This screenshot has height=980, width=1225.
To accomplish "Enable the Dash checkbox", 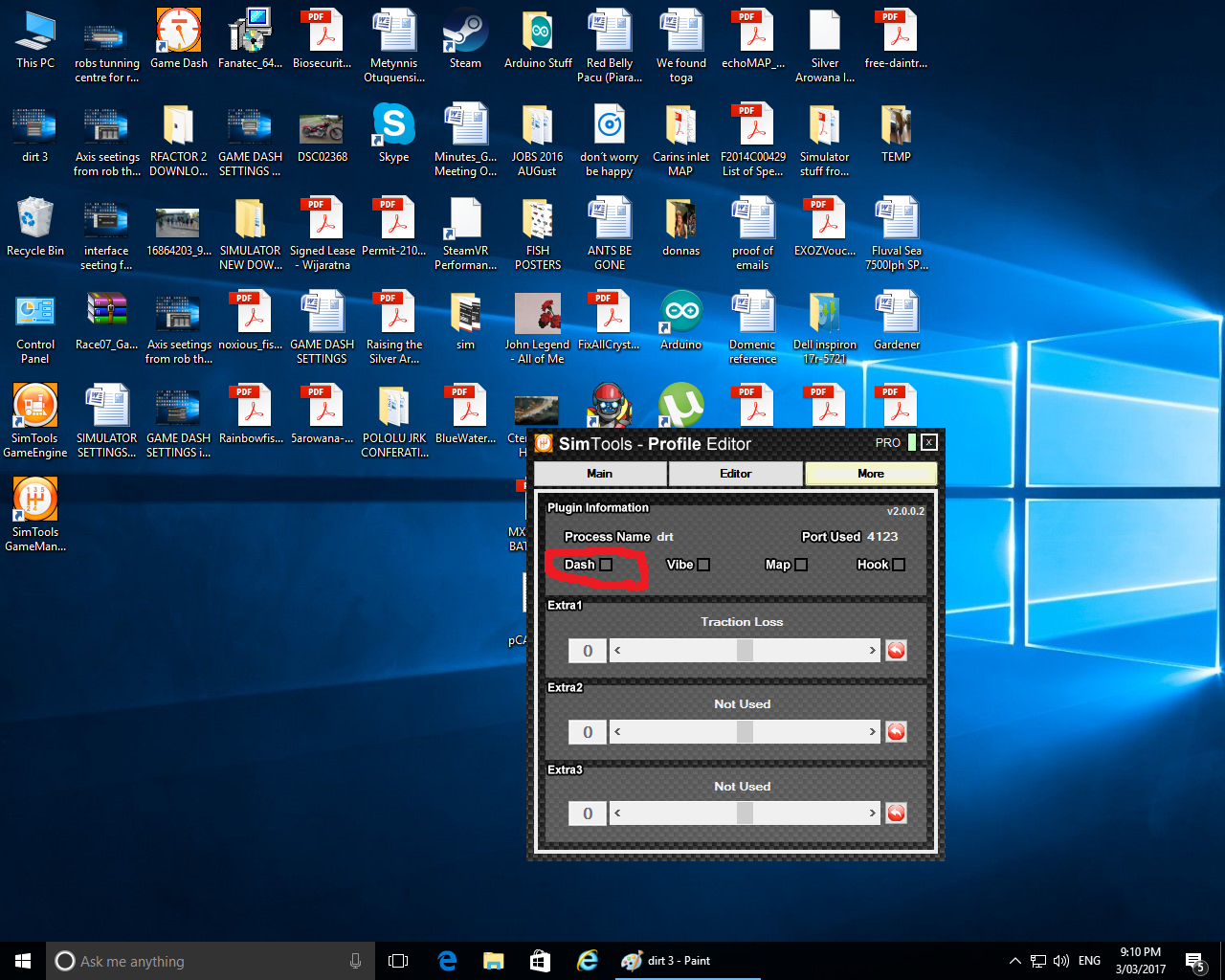I will click(x=606, y=565).
